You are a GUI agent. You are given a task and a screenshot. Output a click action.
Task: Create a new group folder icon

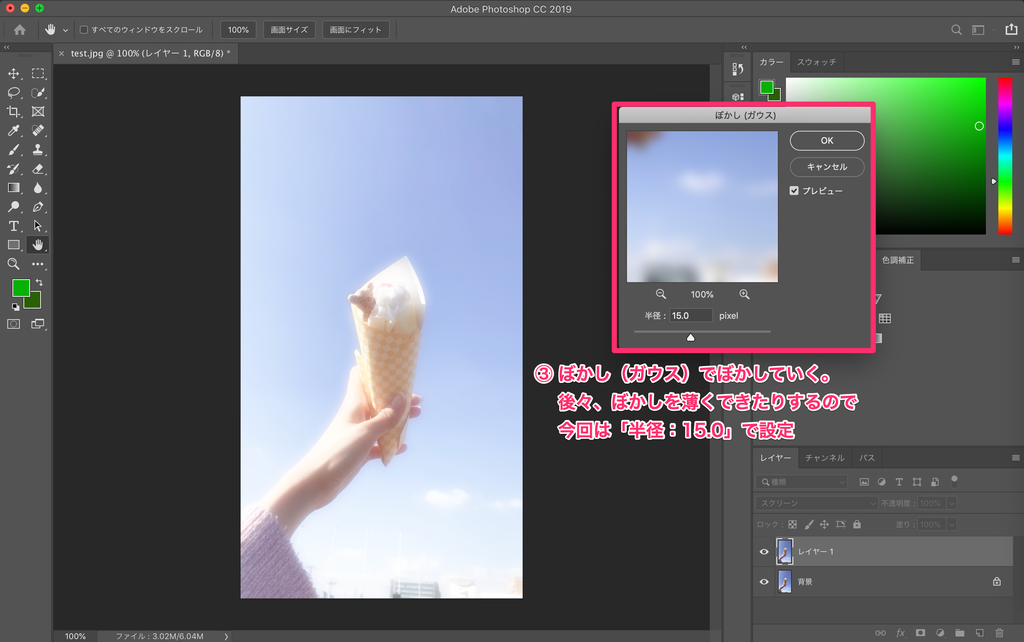pyautogui.click(x=959, y=633)
